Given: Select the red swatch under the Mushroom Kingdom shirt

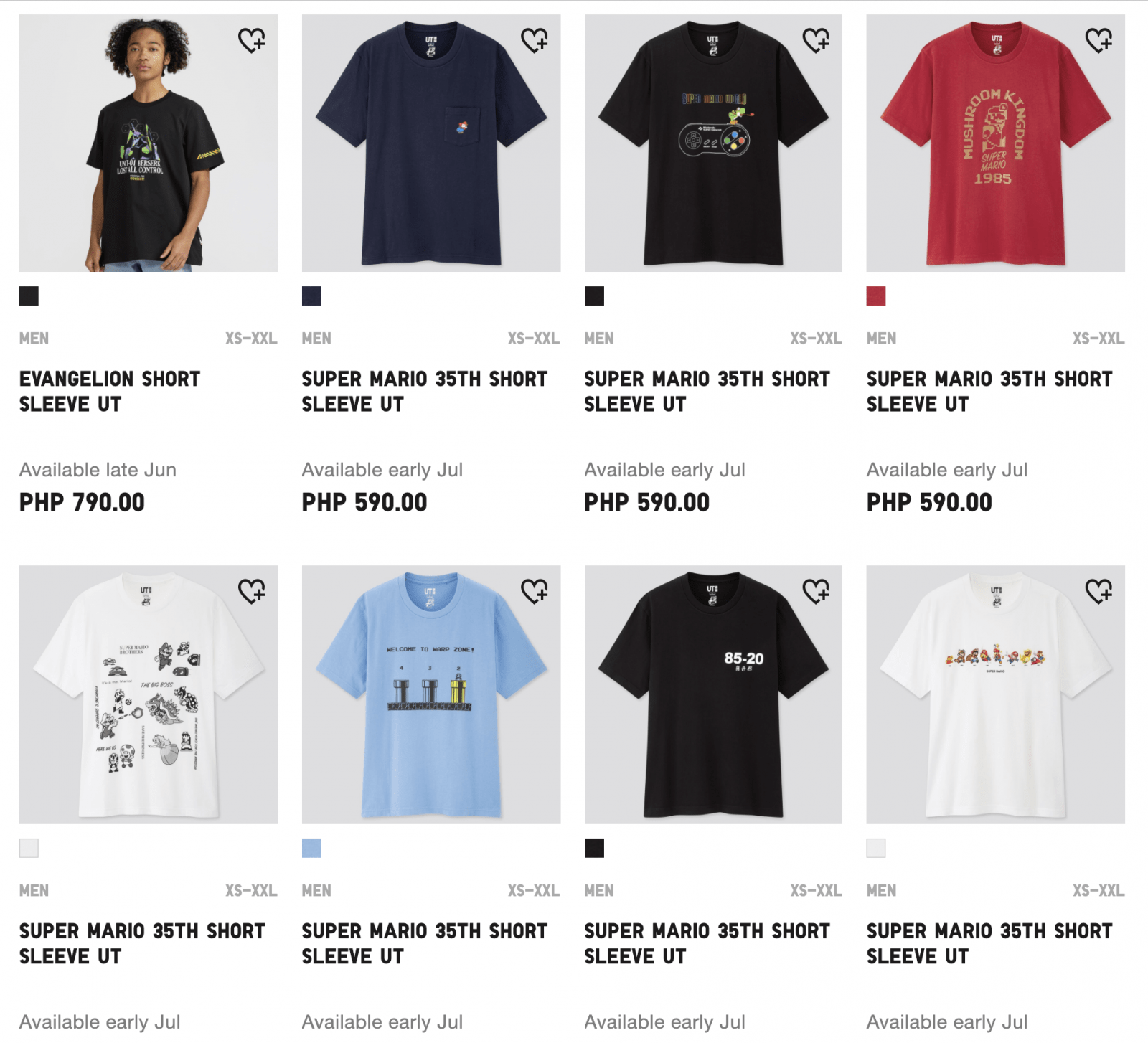Looking at the screenshot, I should pos(876,296).
